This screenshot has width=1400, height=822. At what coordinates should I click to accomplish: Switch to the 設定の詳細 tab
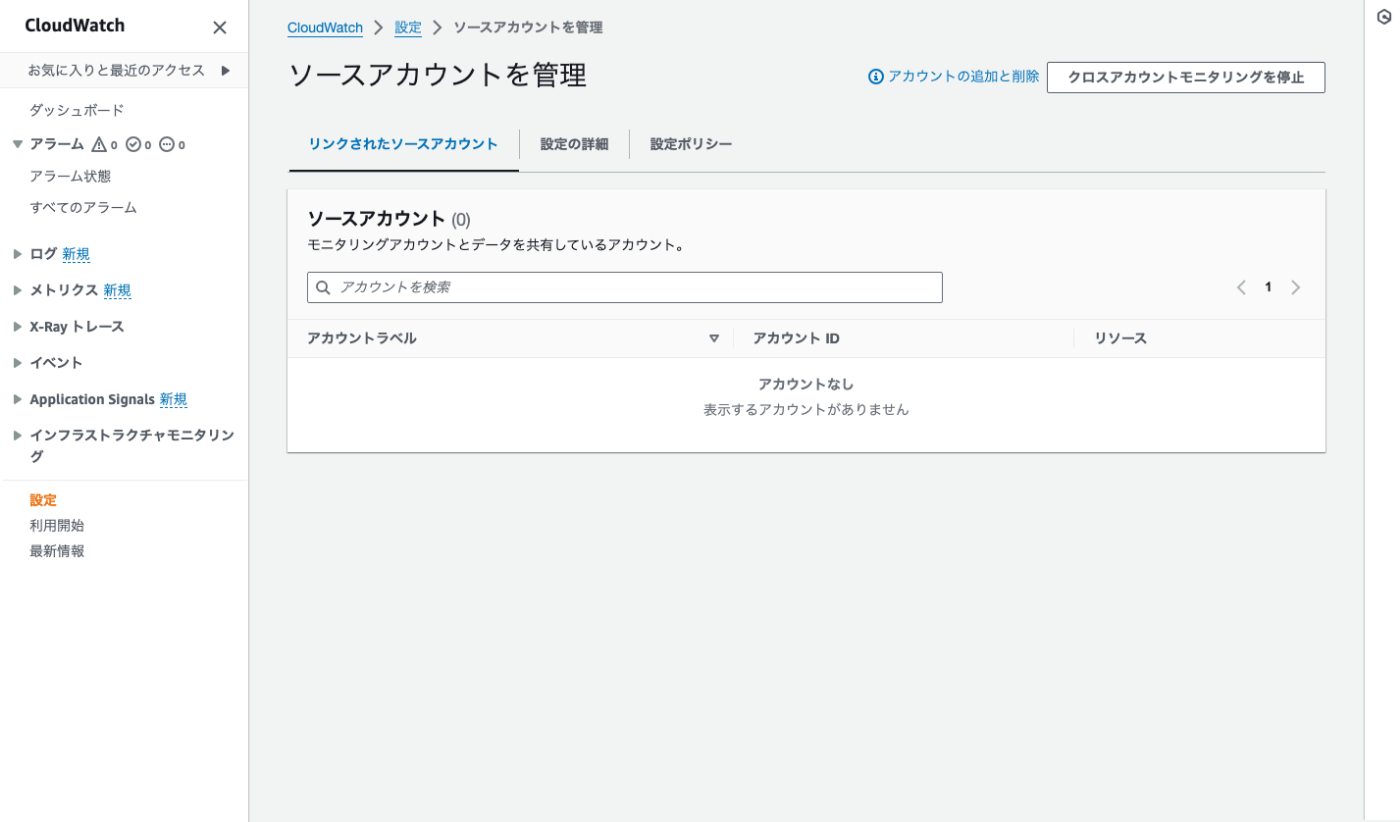click(x=574, y=145)
